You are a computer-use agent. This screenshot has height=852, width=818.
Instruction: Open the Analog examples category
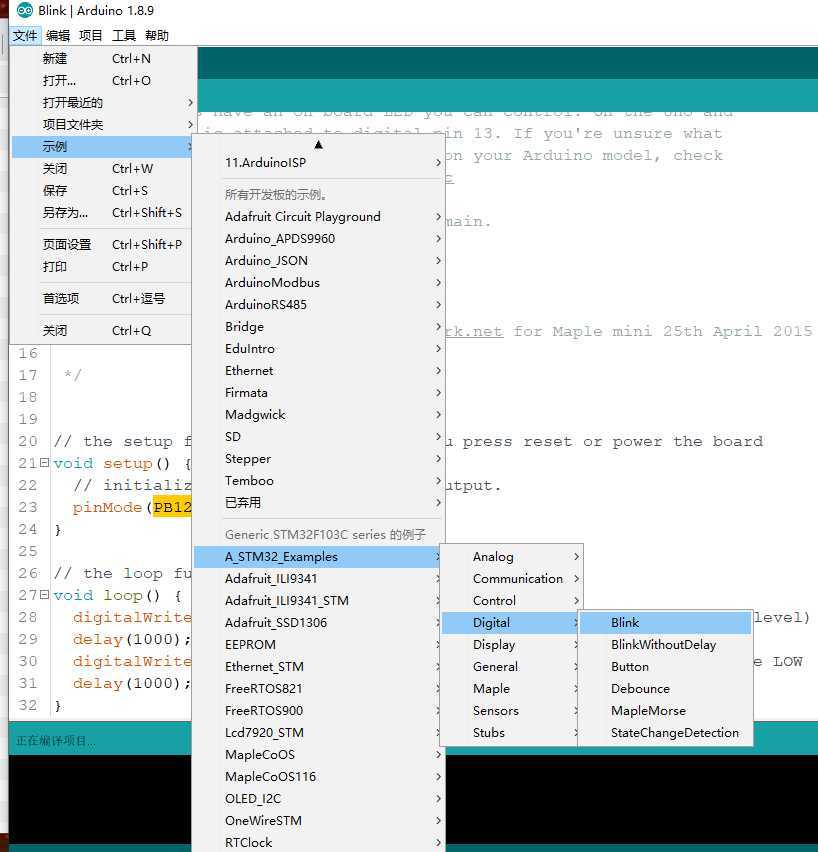pyautogui.click(x=511, y=557)
